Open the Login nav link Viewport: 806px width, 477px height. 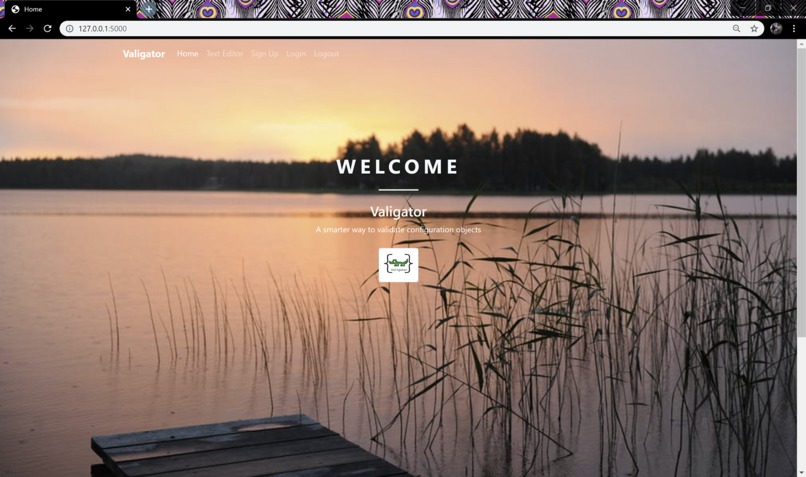tap(296, 53)
